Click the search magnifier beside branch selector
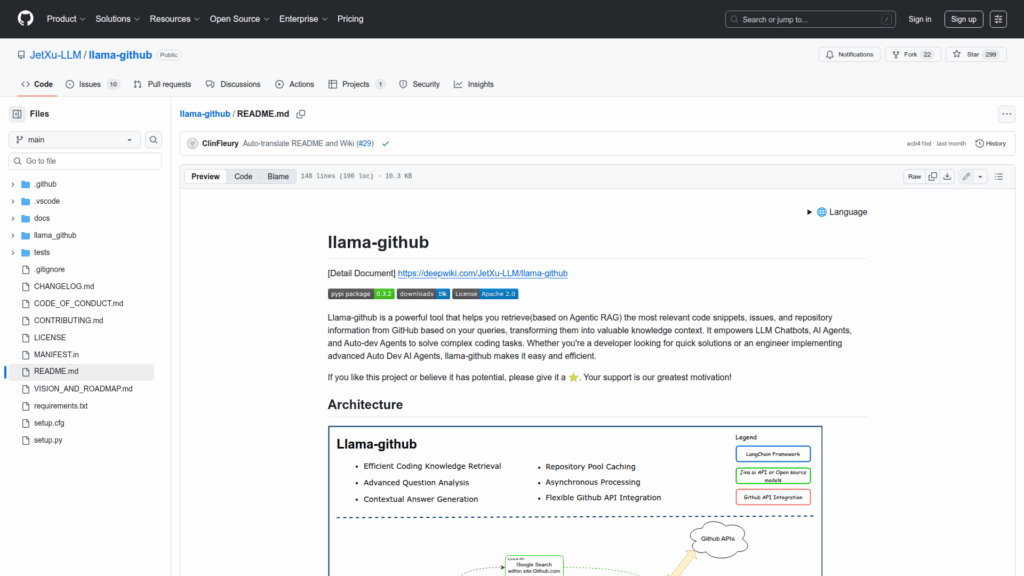The image size is (1024, 576). 154,140
